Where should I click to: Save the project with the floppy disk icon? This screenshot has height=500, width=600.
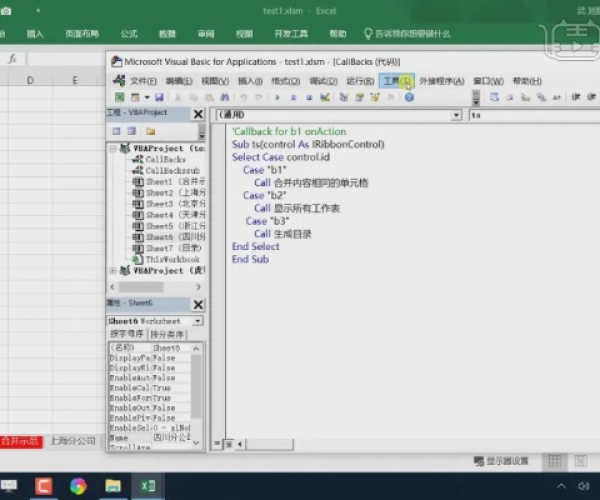[x=159, y=97]
